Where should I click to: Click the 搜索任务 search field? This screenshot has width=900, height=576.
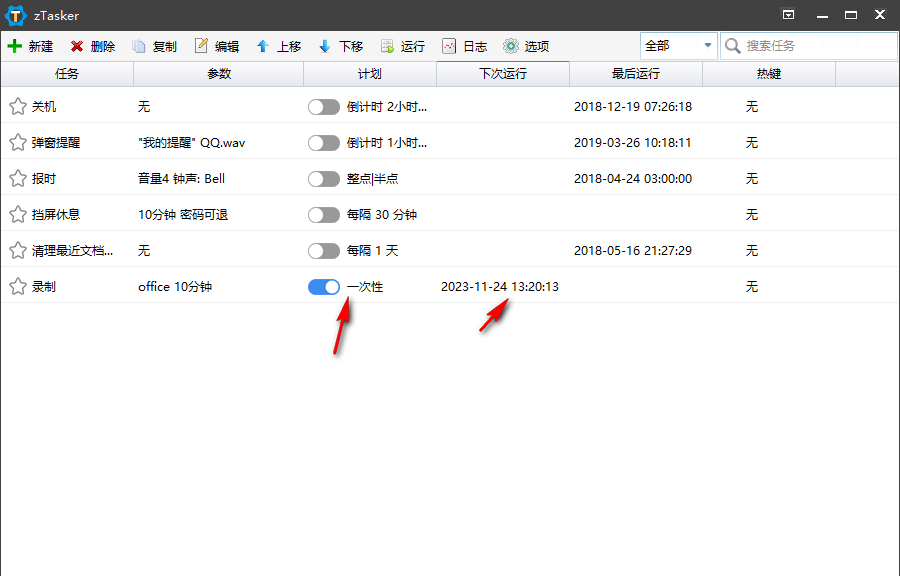(x=809, y=46)
